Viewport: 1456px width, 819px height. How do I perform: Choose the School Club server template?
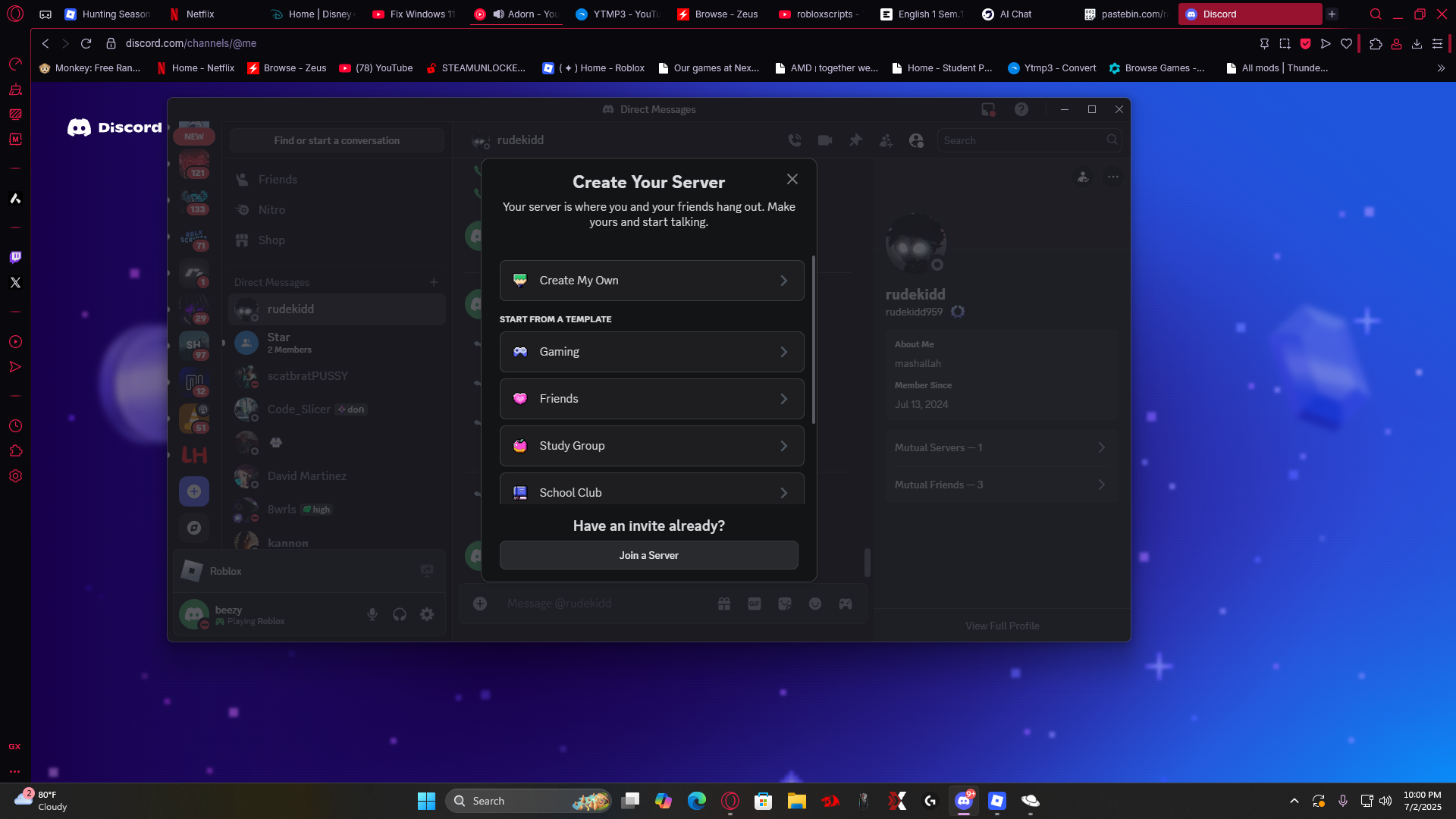[x=652, y=489]
